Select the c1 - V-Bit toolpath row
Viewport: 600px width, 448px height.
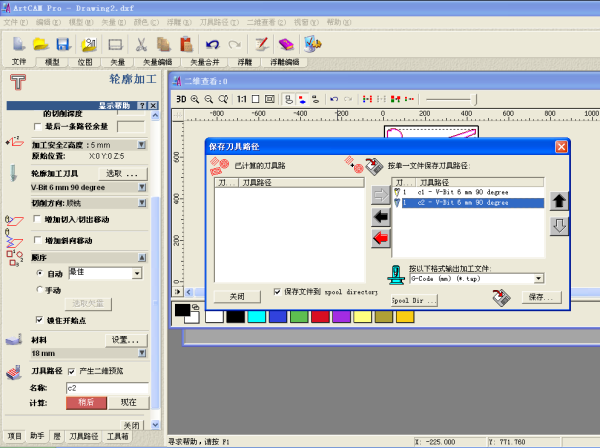pyautogui.click(x=468, y=192)
